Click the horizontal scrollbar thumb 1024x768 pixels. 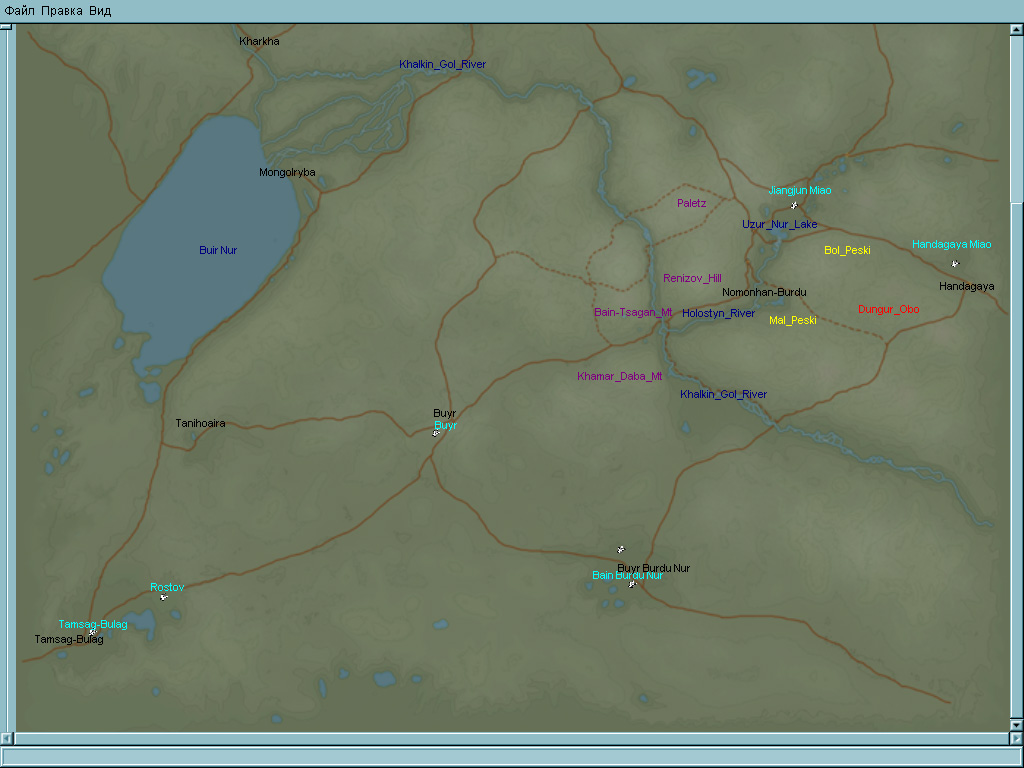click(512, 739)
